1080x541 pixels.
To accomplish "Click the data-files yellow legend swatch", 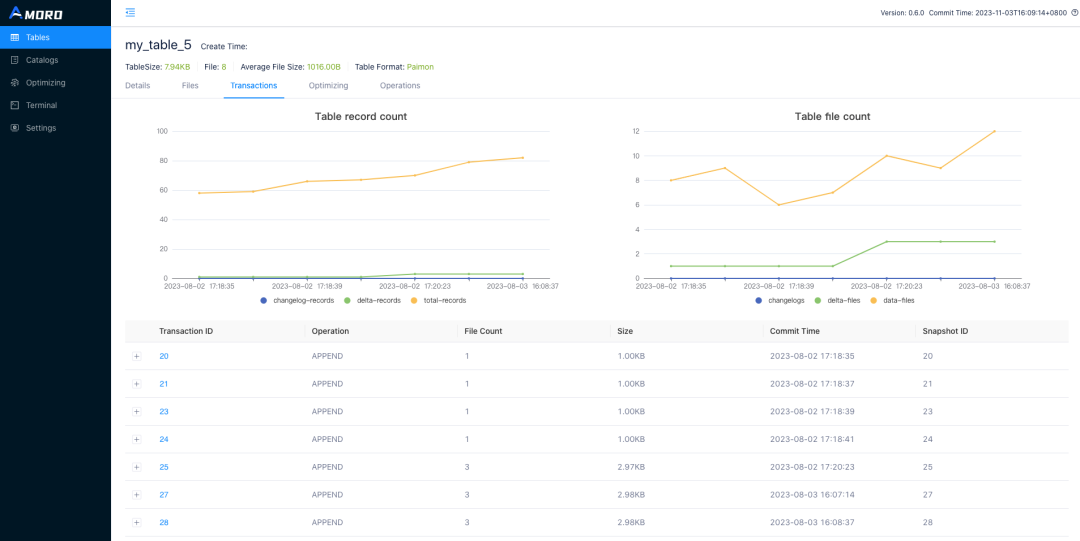I will (875, 300).
